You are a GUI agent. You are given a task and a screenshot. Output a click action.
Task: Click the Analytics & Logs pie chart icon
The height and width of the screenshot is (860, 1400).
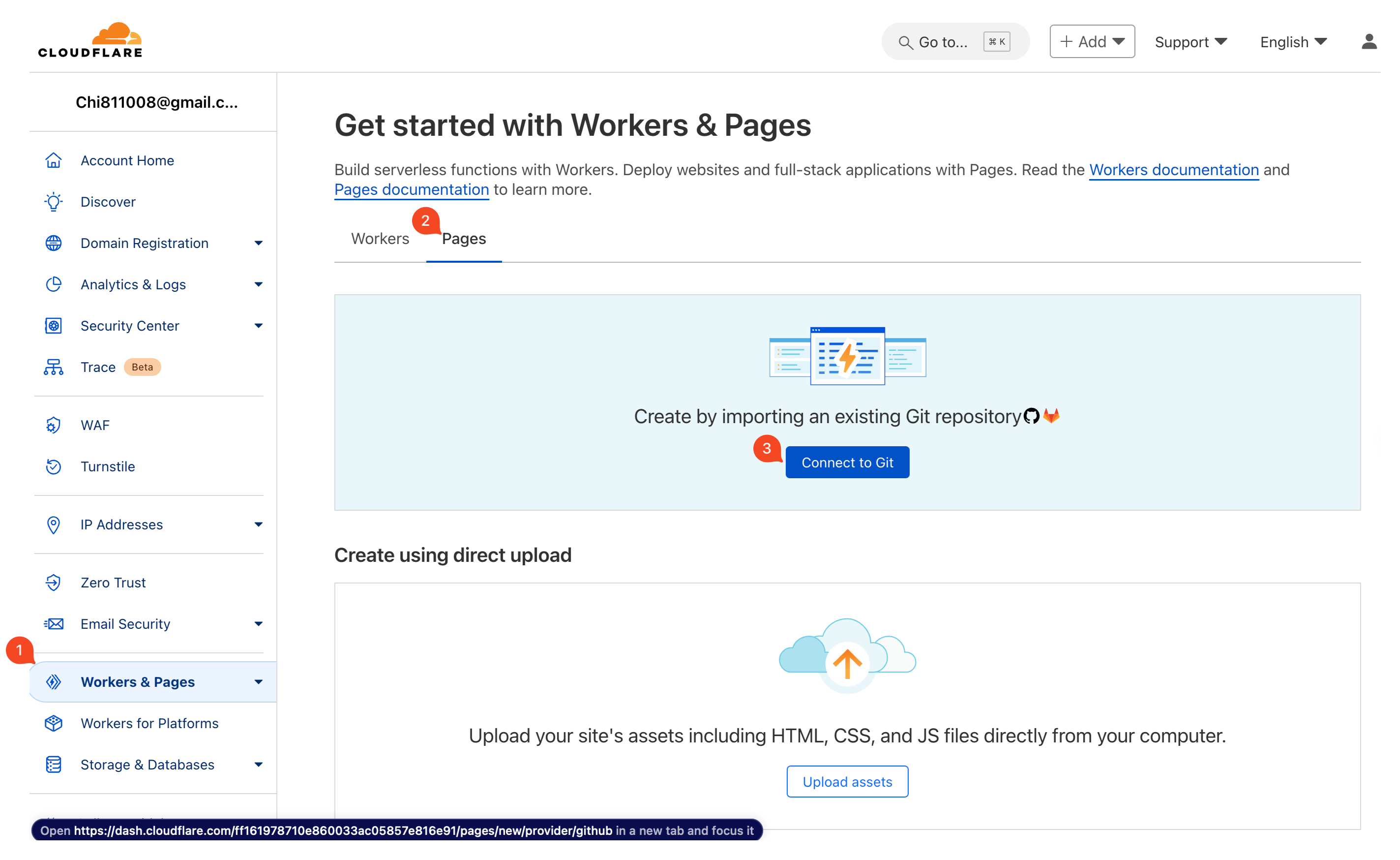[x=54, y=284]
